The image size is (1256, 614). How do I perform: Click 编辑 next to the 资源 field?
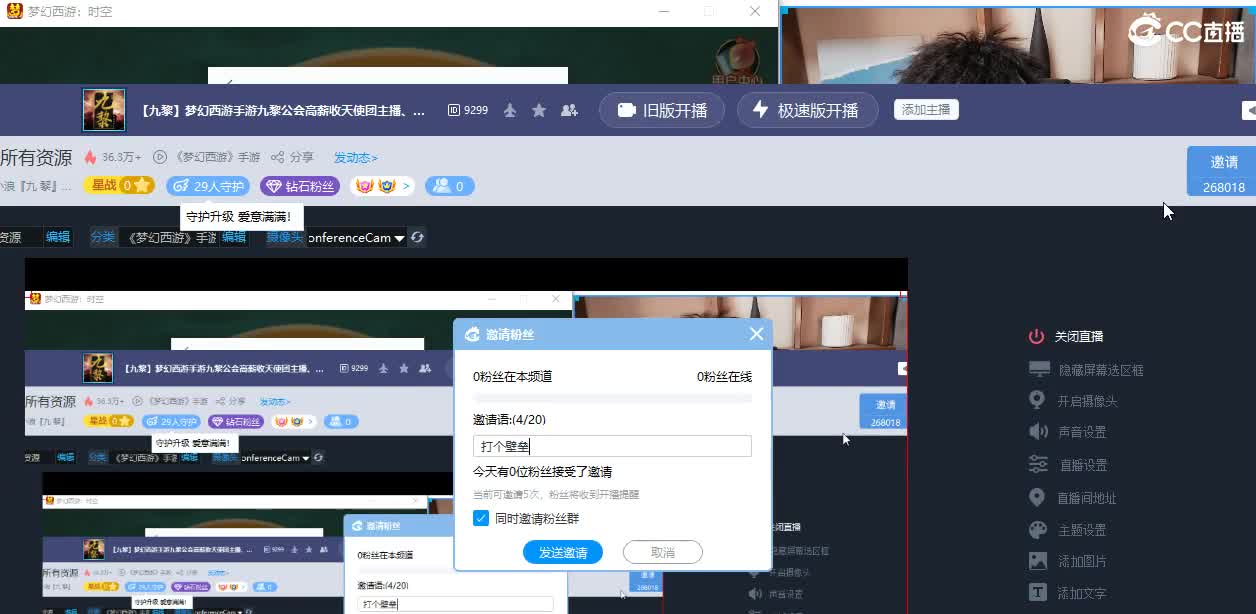pyautogui.click(x=58, y=237)
